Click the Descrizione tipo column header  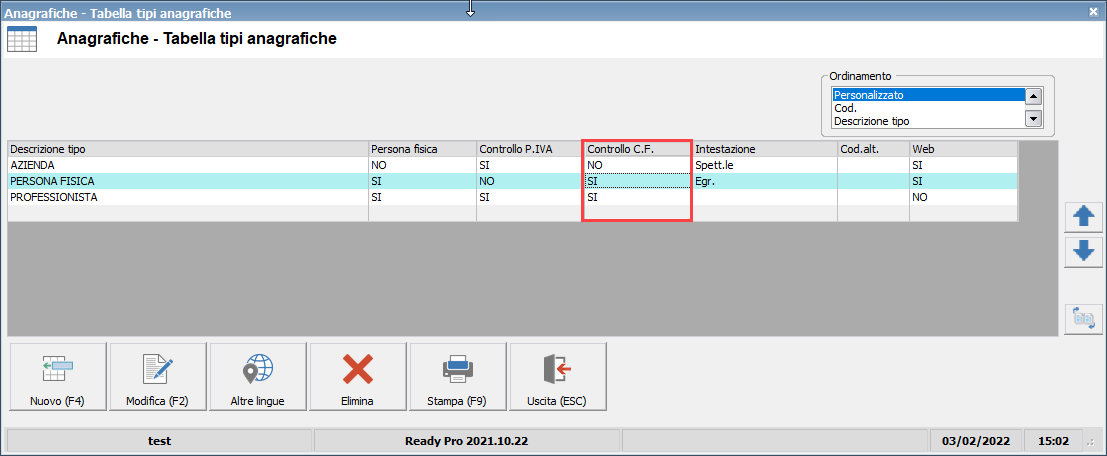click(188, 149)
